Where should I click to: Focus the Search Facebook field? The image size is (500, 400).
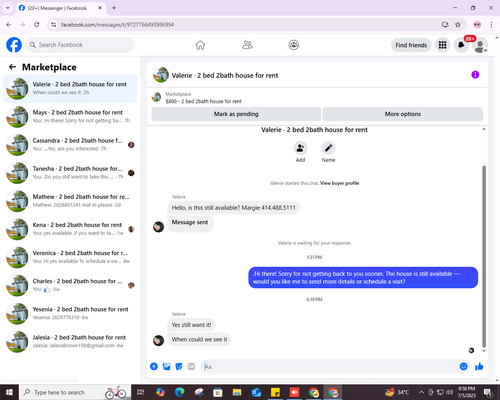click(x=80, y=45)
